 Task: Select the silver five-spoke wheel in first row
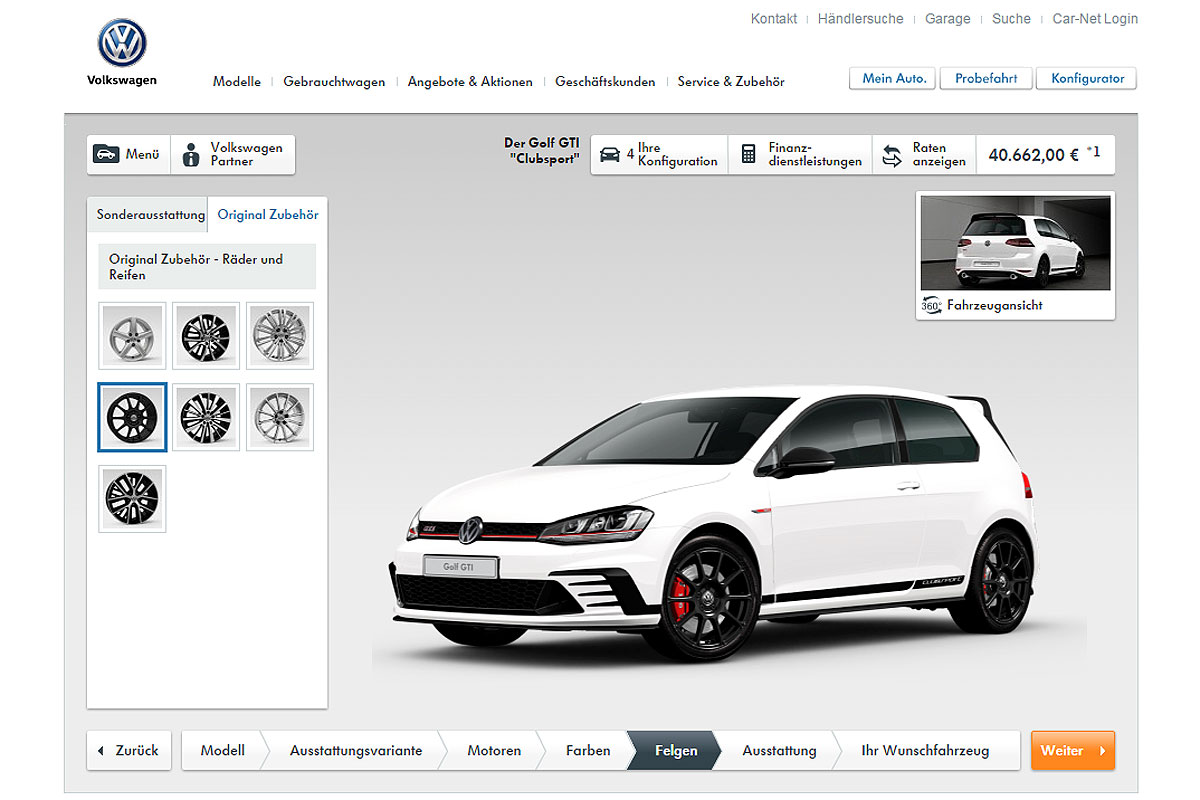(x=132, y=336)
